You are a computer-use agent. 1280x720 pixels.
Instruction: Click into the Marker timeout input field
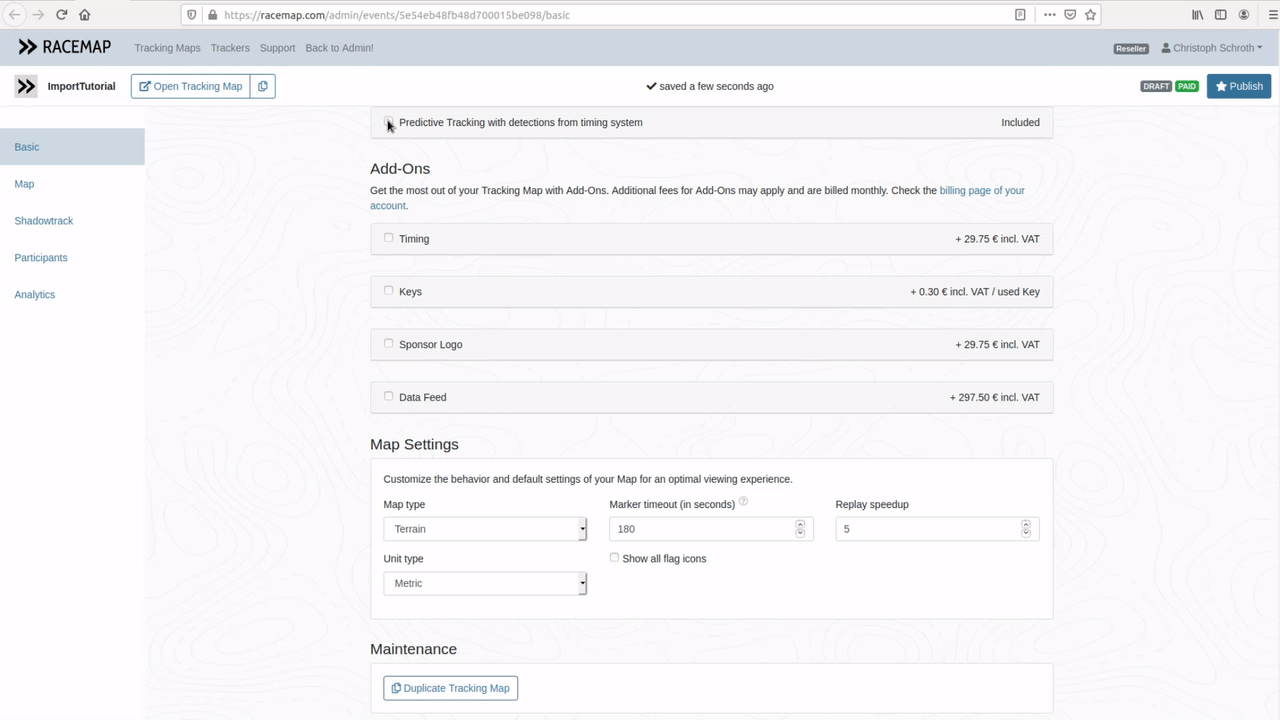[700, 529]
